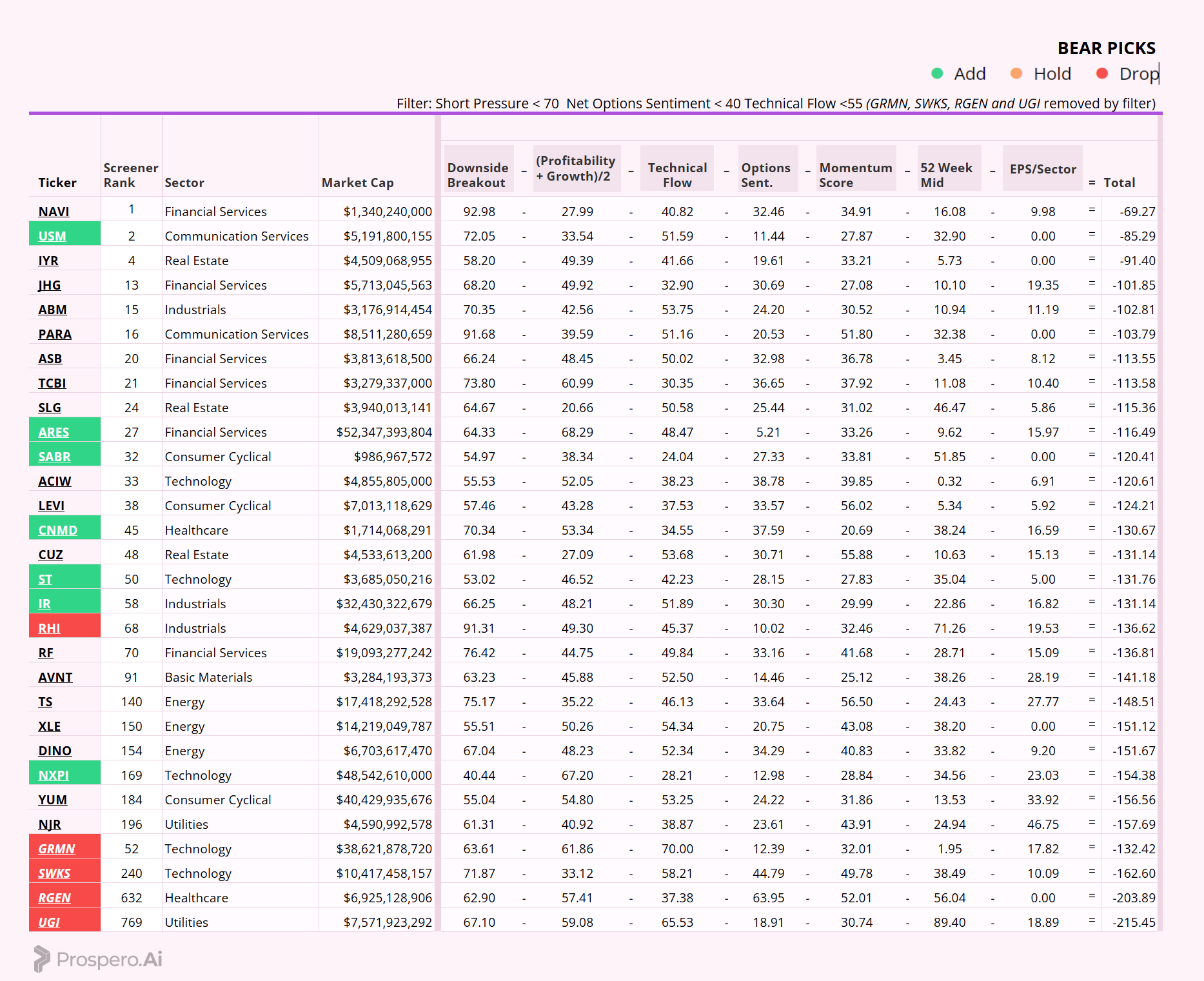1204x981 pixels.
Task: Select NAVI Downside Breakout value 92.98
Action: [x=479, y=212]
